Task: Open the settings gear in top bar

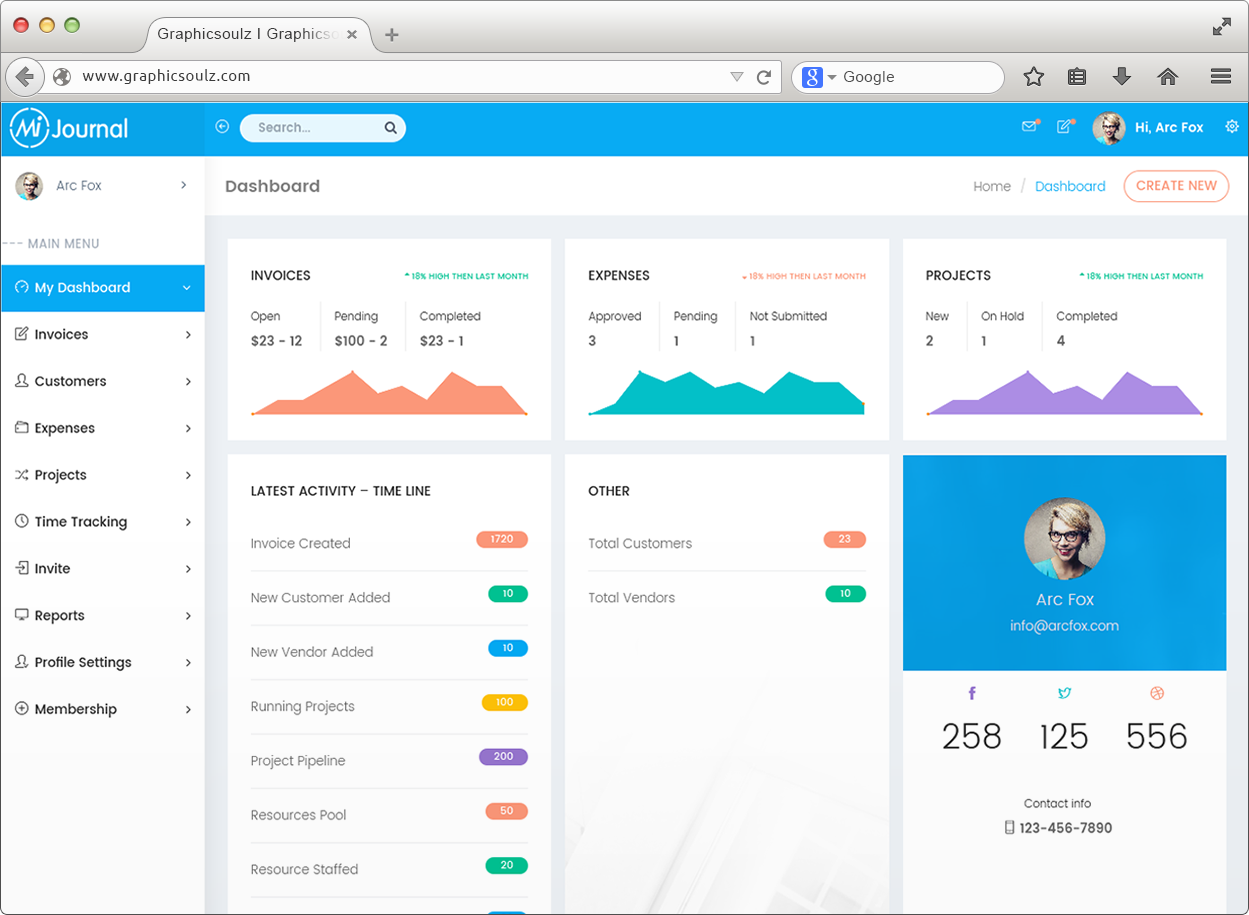Action: point(1231,127)
